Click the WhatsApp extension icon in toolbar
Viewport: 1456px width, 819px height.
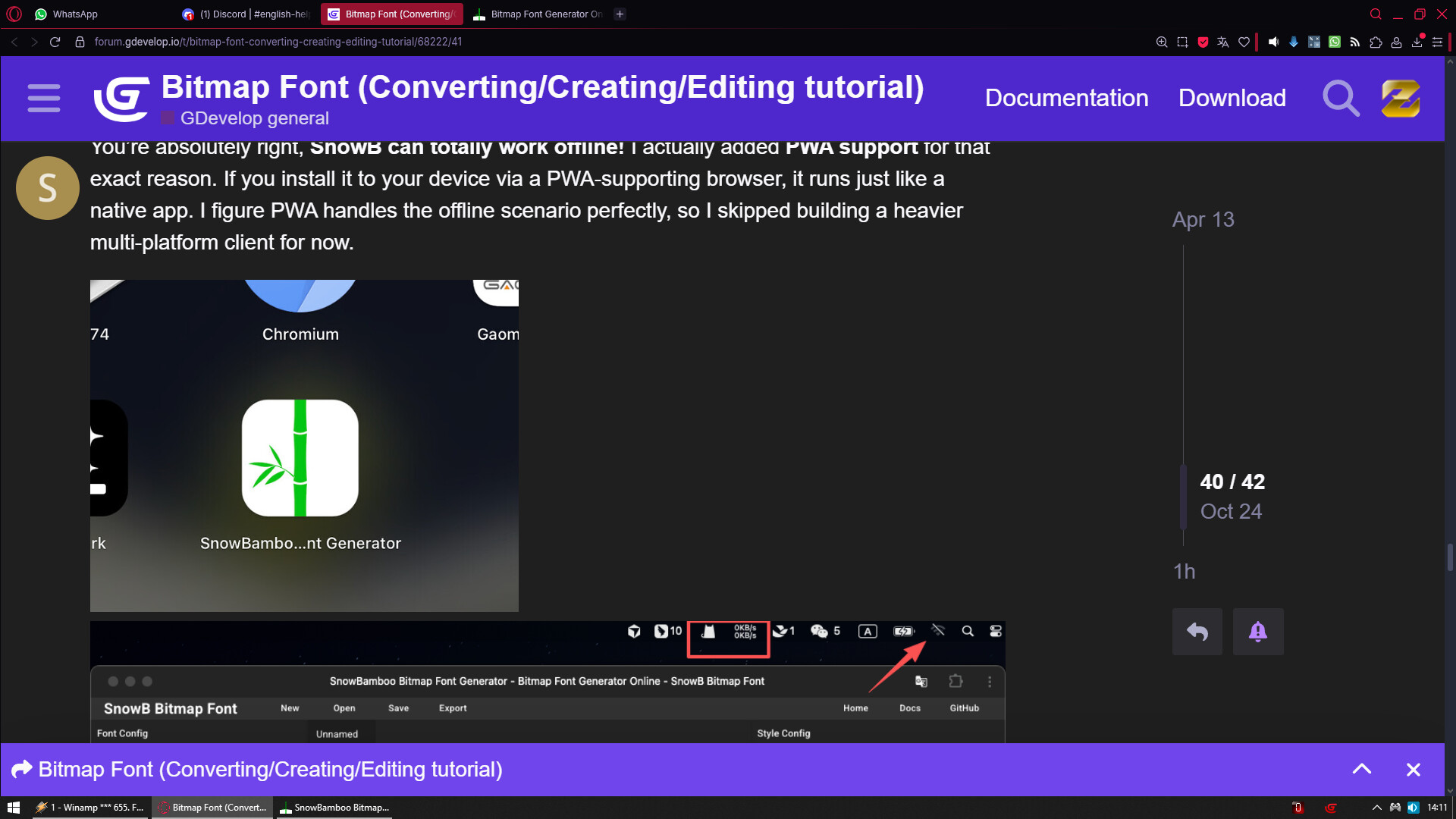[1335, 42]
